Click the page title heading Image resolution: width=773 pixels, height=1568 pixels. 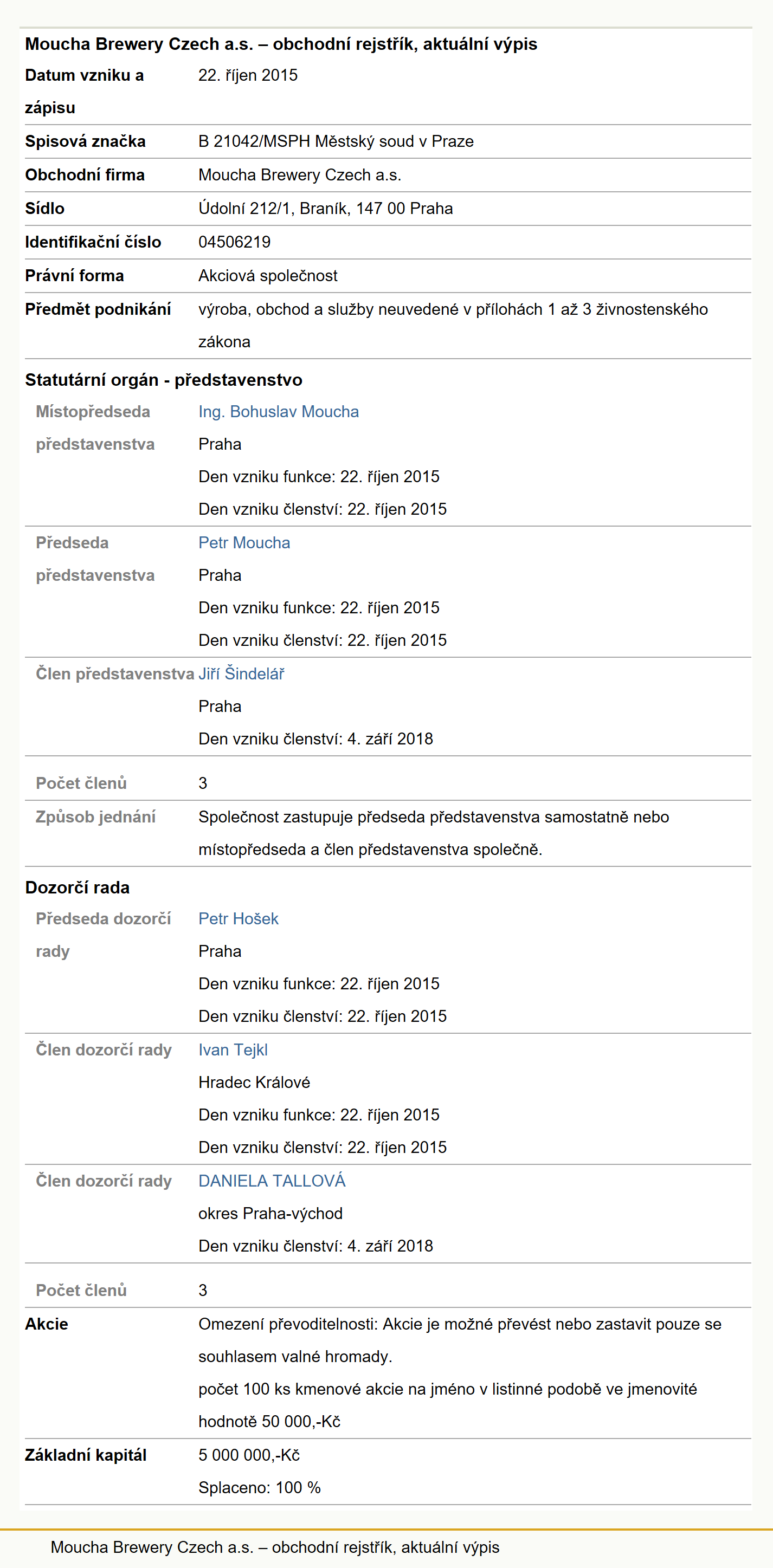(281, 44)
